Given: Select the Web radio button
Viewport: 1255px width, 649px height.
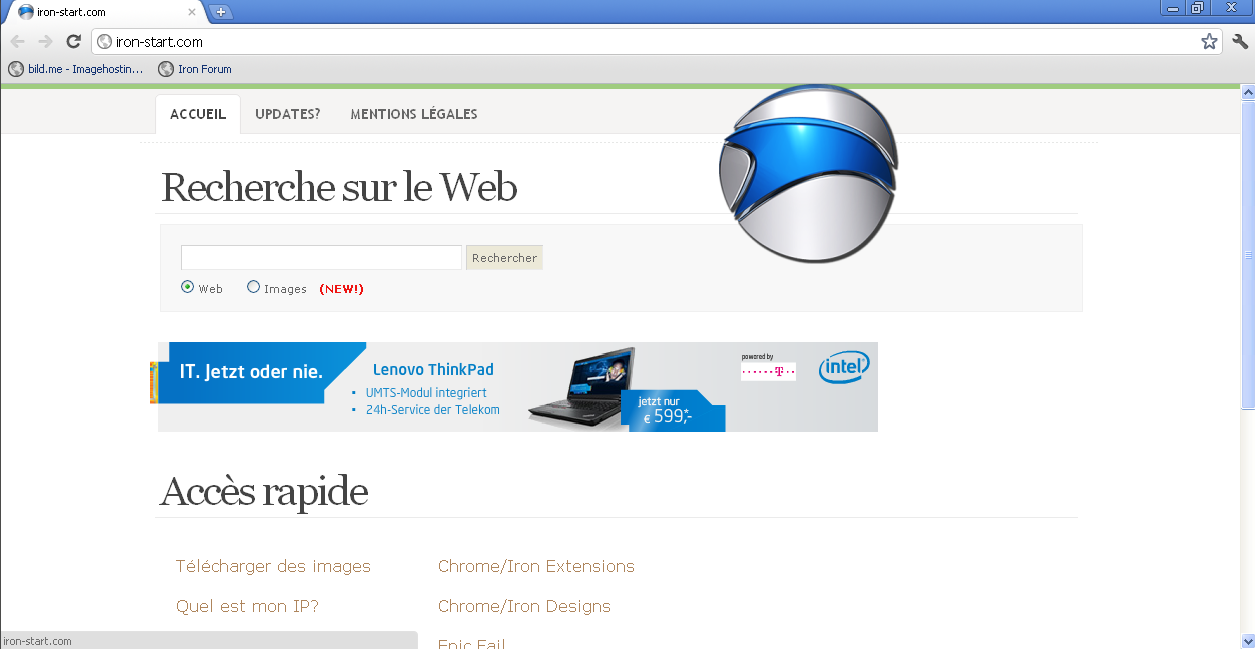Looking at the screenshot, I should coord(188,287).
